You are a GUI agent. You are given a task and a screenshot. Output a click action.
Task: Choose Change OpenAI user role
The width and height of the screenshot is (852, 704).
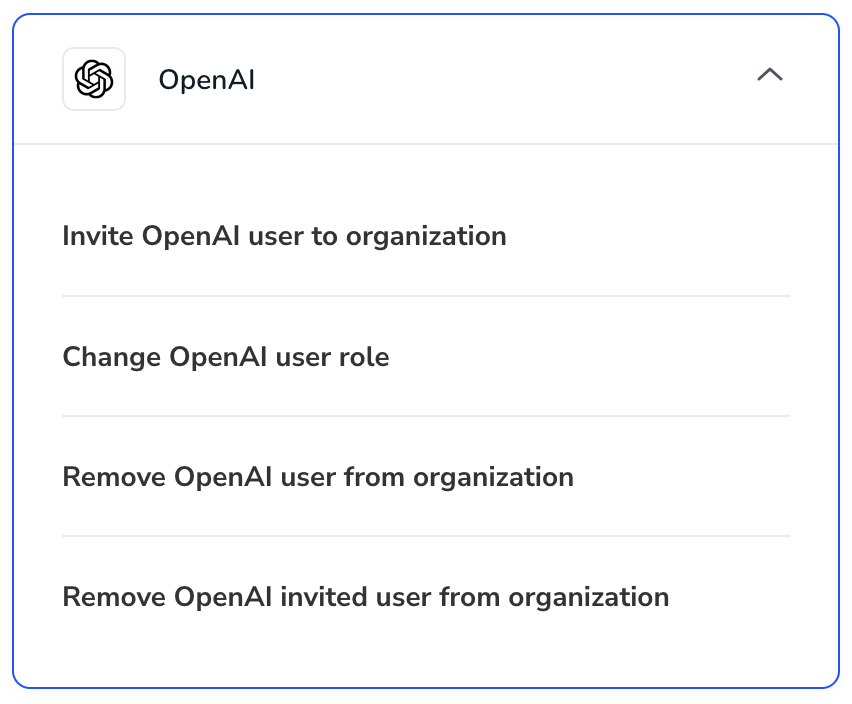point(226,357)
